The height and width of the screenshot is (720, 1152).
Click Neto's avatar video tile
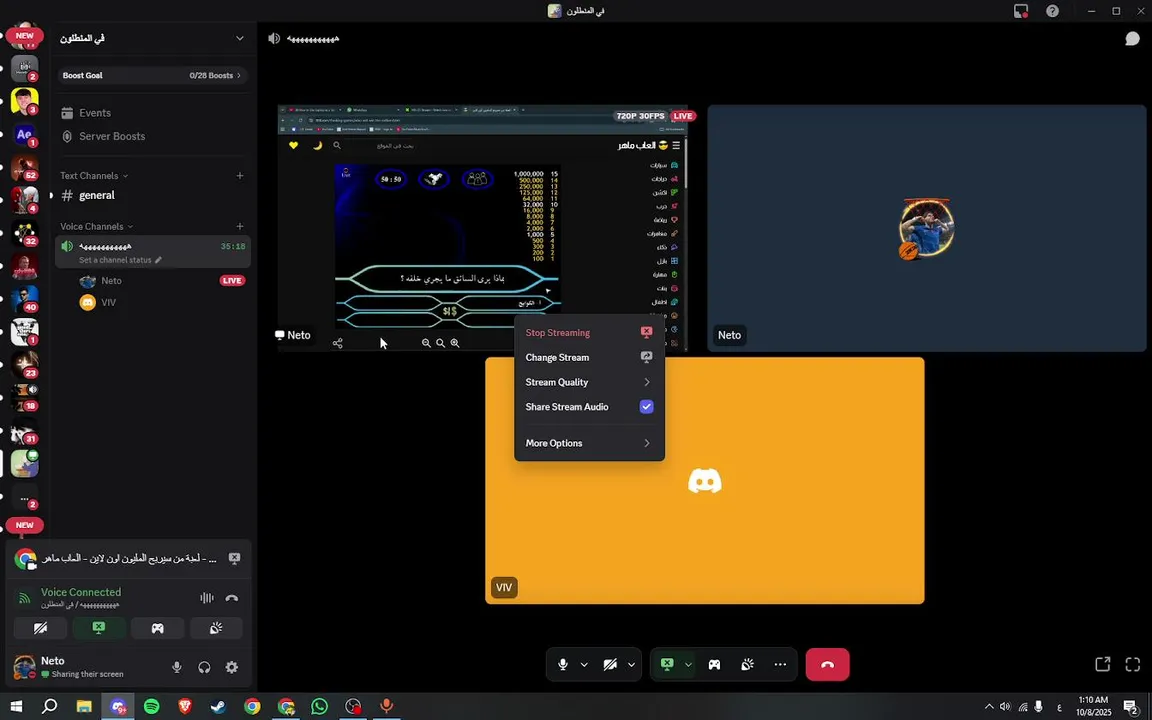click(x=926, y=228)
